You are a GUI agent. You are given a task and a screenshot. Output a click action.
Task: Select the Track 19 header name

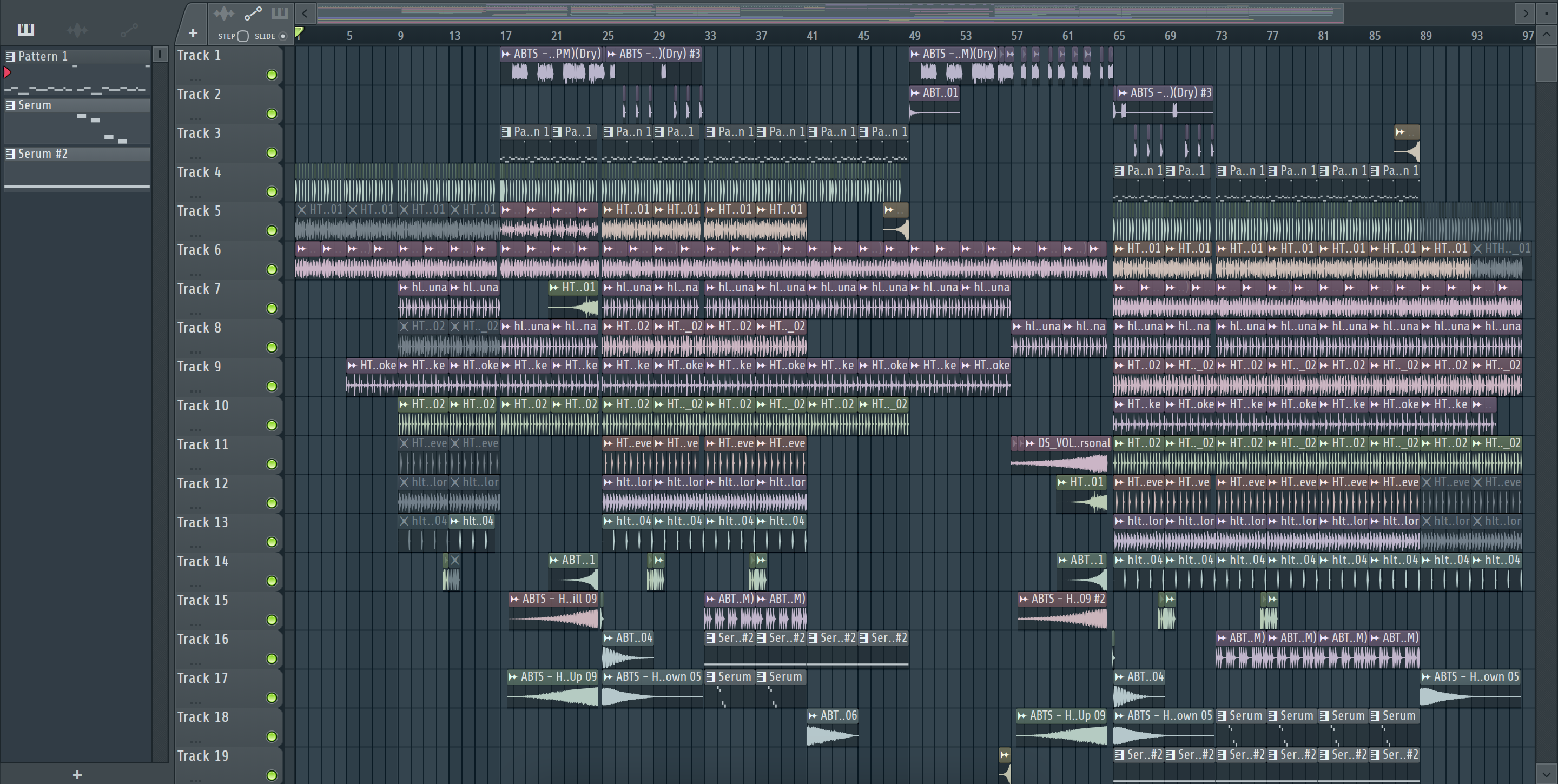tap(203, 756)
